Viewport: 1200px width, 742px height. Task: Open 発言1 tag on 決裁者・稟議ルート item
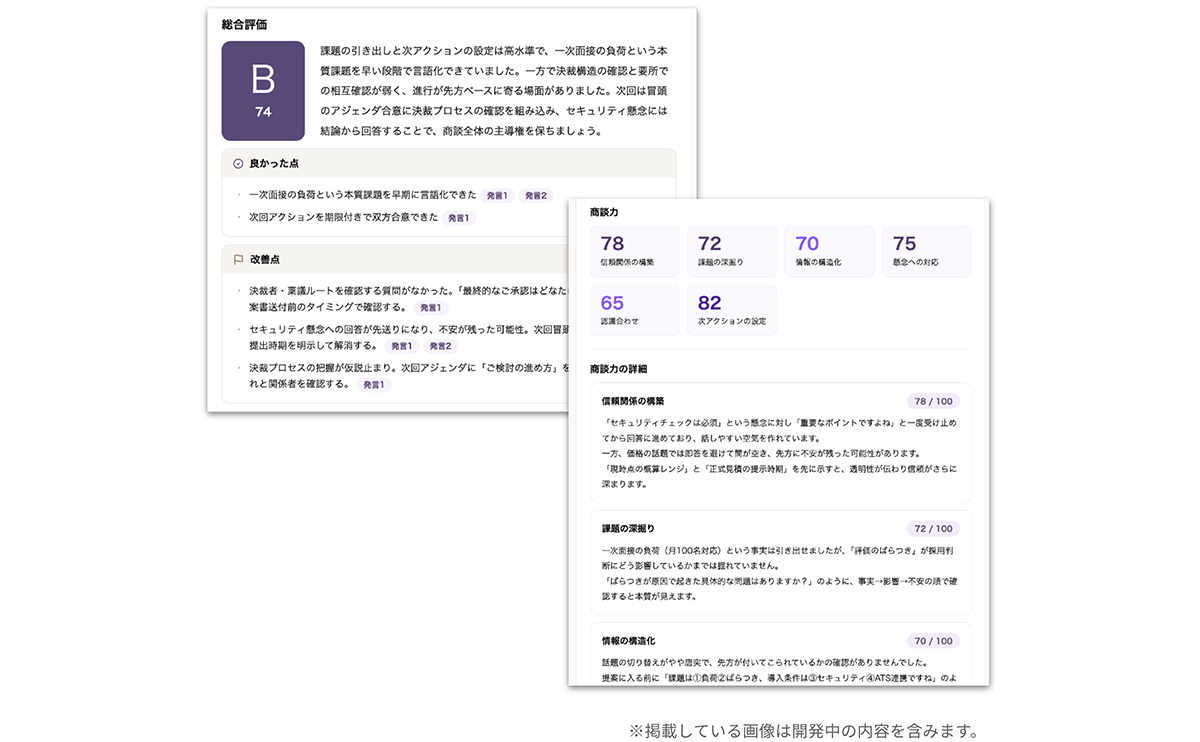(431, 308)
